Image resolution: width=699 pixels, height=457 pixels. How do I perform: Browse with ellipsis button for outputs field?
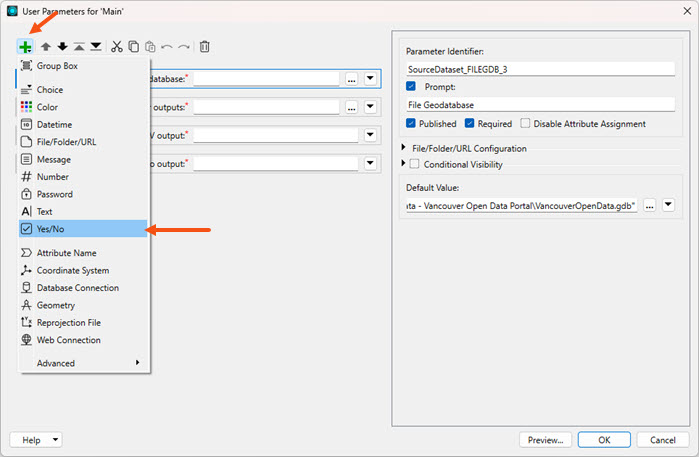(x=352, y=107)
